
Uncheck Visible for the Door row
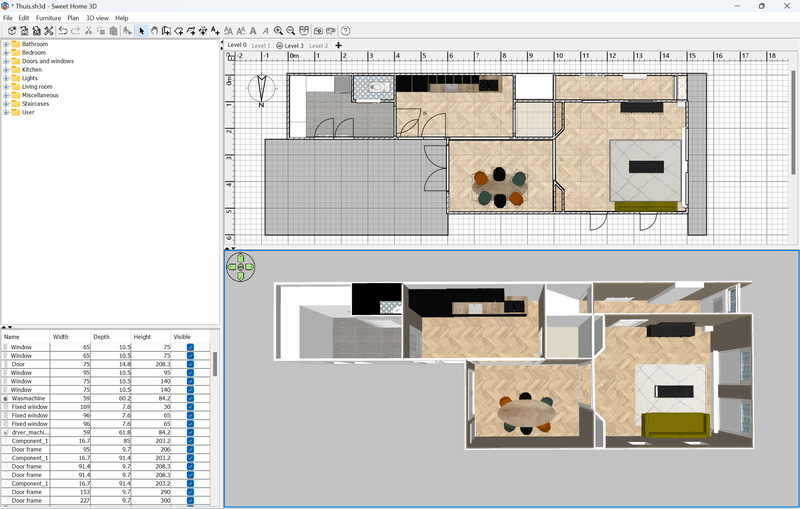(x=190, y=364)
